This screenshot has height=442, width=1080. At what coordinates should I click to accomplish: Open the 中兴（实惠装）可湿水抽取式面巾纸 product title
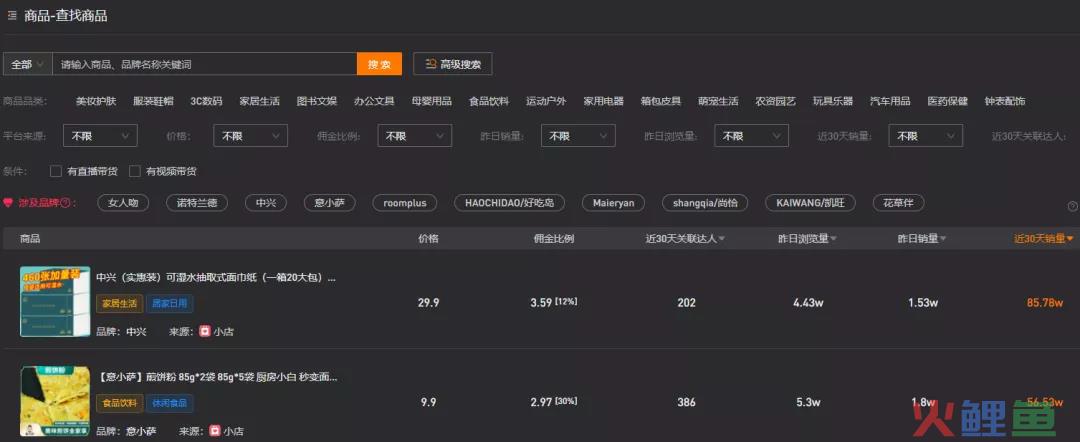pyautogui.click(x=216, y=278)
